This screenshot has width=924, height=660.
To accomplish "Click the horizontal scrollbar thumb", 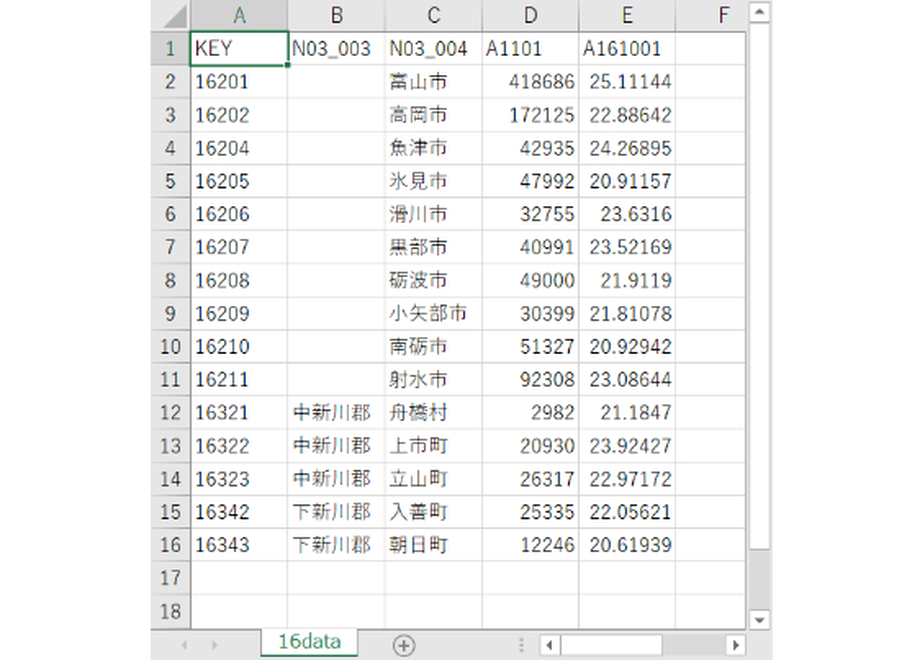I will [x=610, y=645].
